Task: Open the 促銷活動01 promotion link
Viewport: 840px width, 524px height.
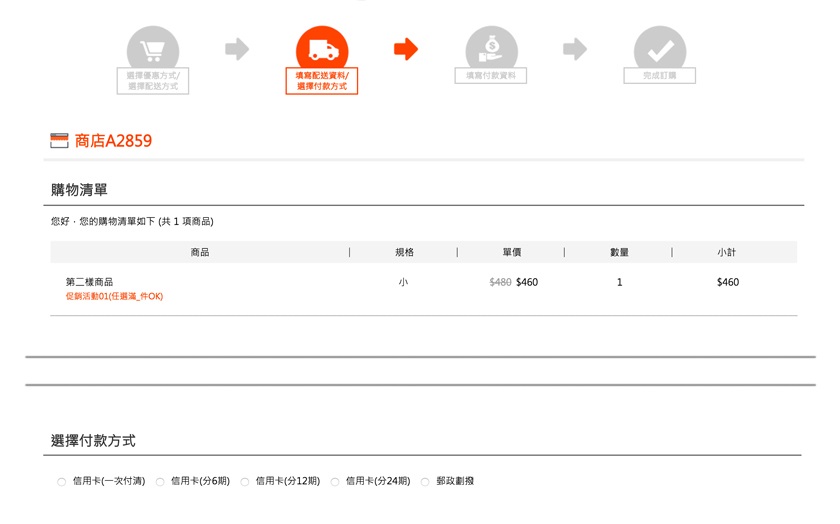Action: [114, 296]
